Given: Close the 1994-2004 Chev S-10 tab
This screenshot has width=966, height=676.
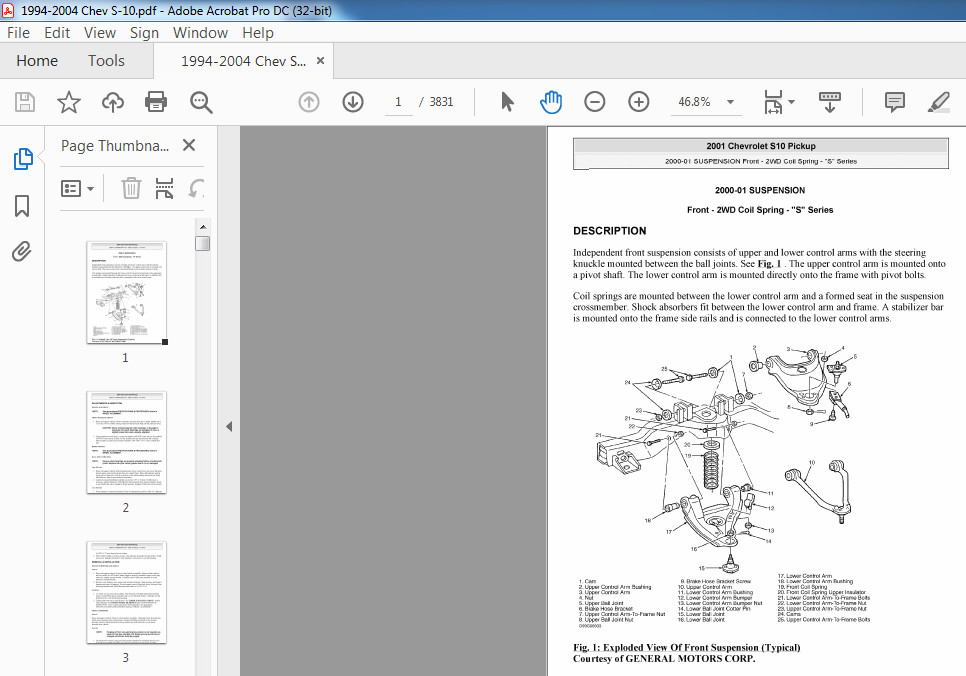Looking at the screenshot, I should tap(320, 60).
